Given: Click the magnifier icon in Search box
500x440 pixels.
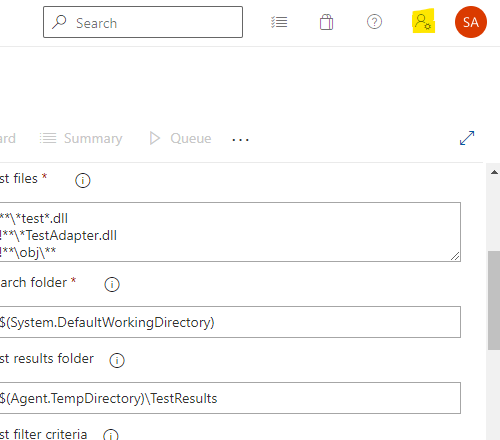Looking at the screenshot, I should pyautogui.click(x=59, y=22).
